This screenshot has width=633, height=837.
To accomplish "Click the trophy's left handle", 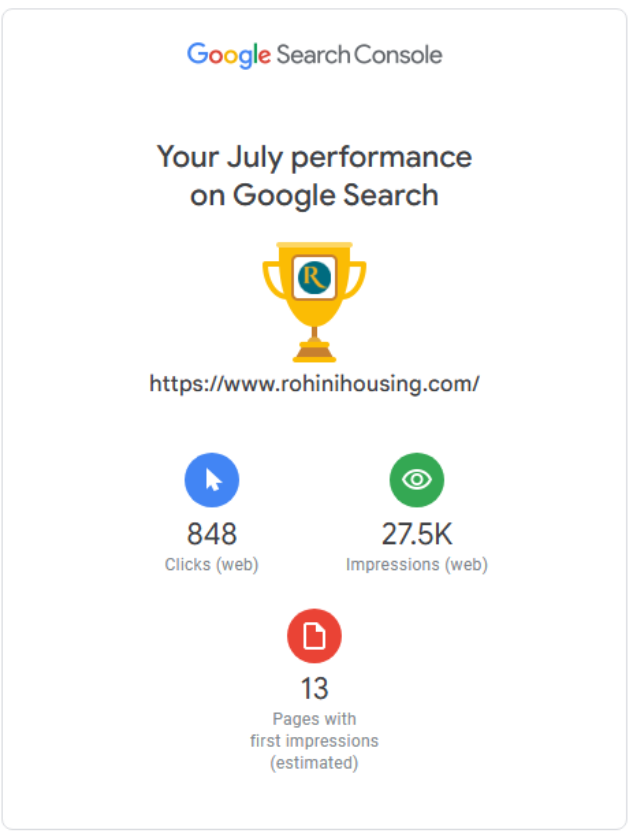I will [274, 279].
